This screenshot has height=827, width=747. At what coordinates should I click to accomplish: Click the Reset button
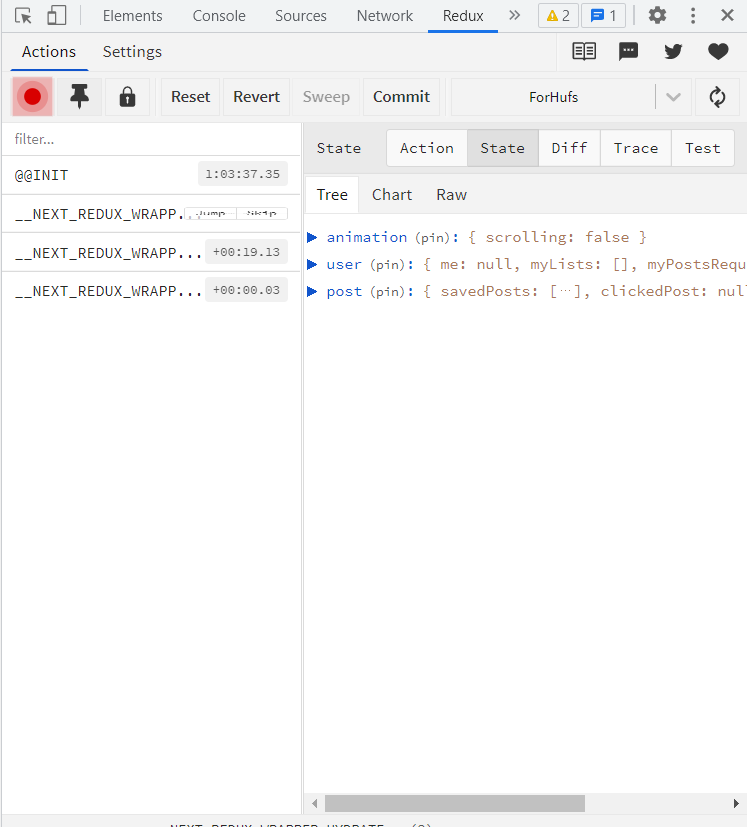190,97
